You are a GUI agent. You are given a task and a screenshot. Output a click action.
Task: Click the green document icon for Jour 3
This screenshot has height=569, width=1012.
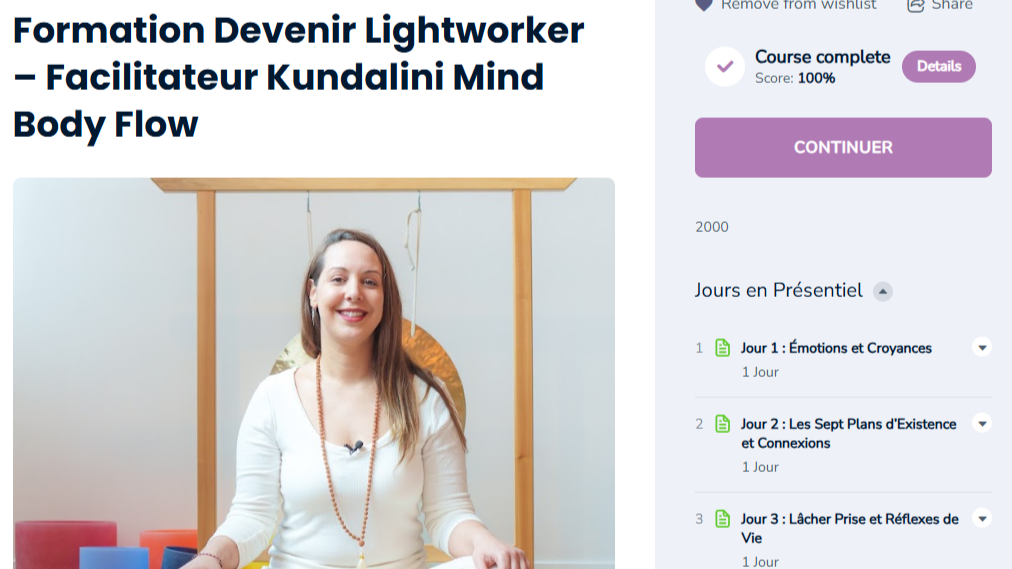(x=722, y=519)
